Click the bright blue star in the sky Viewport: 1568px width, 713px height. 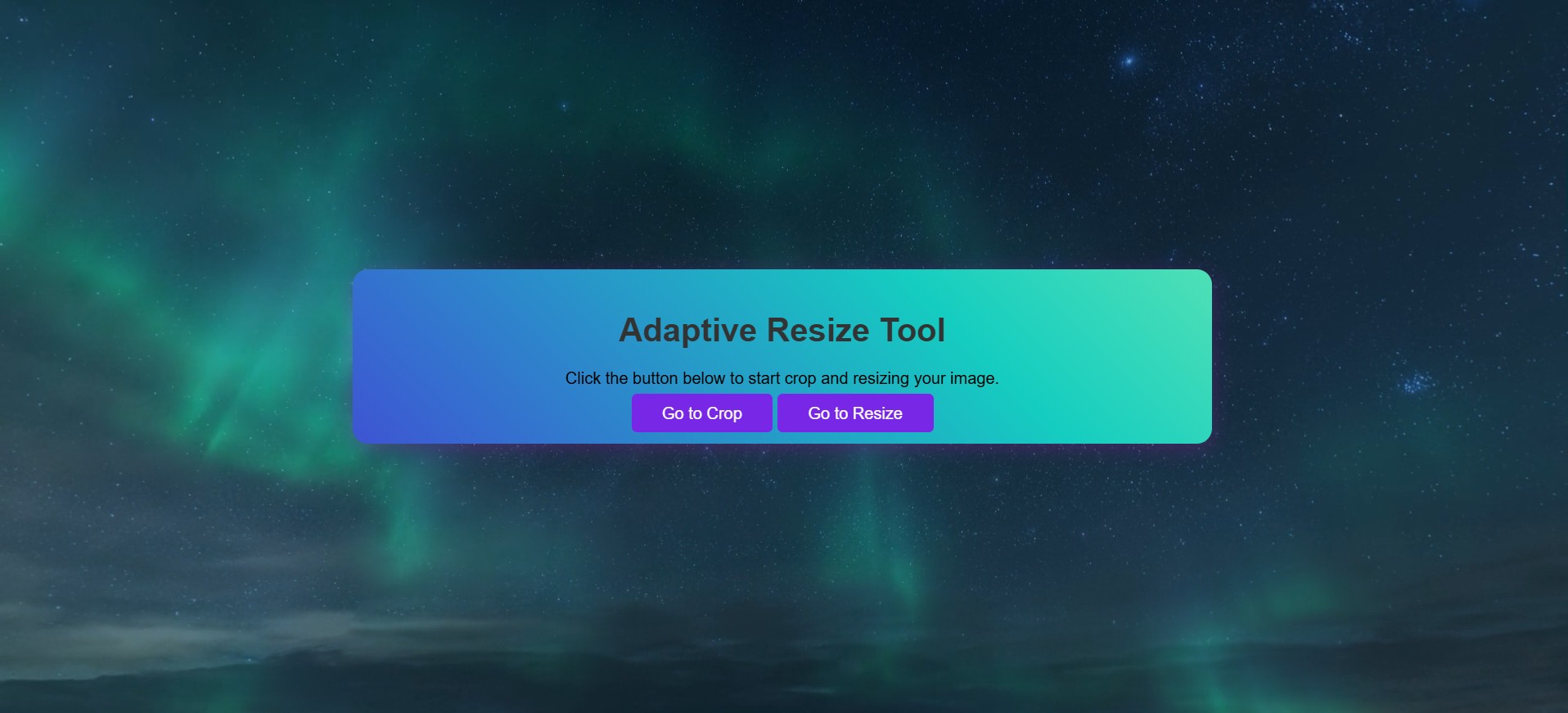(x=1129, y=61)
